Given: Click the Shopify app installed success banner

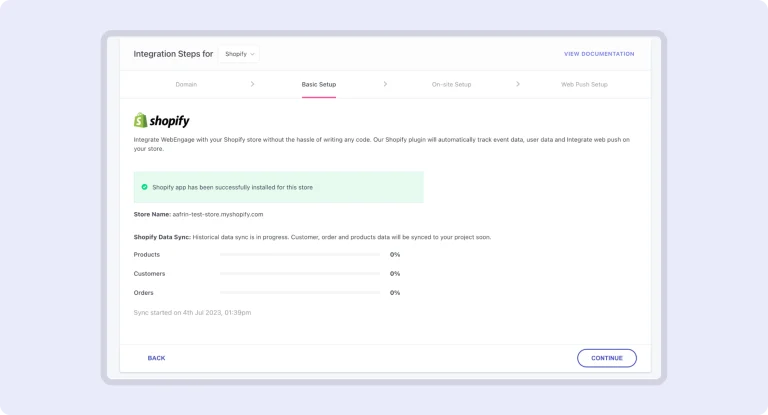Looking at the screenshot, I should coord(278,187).
